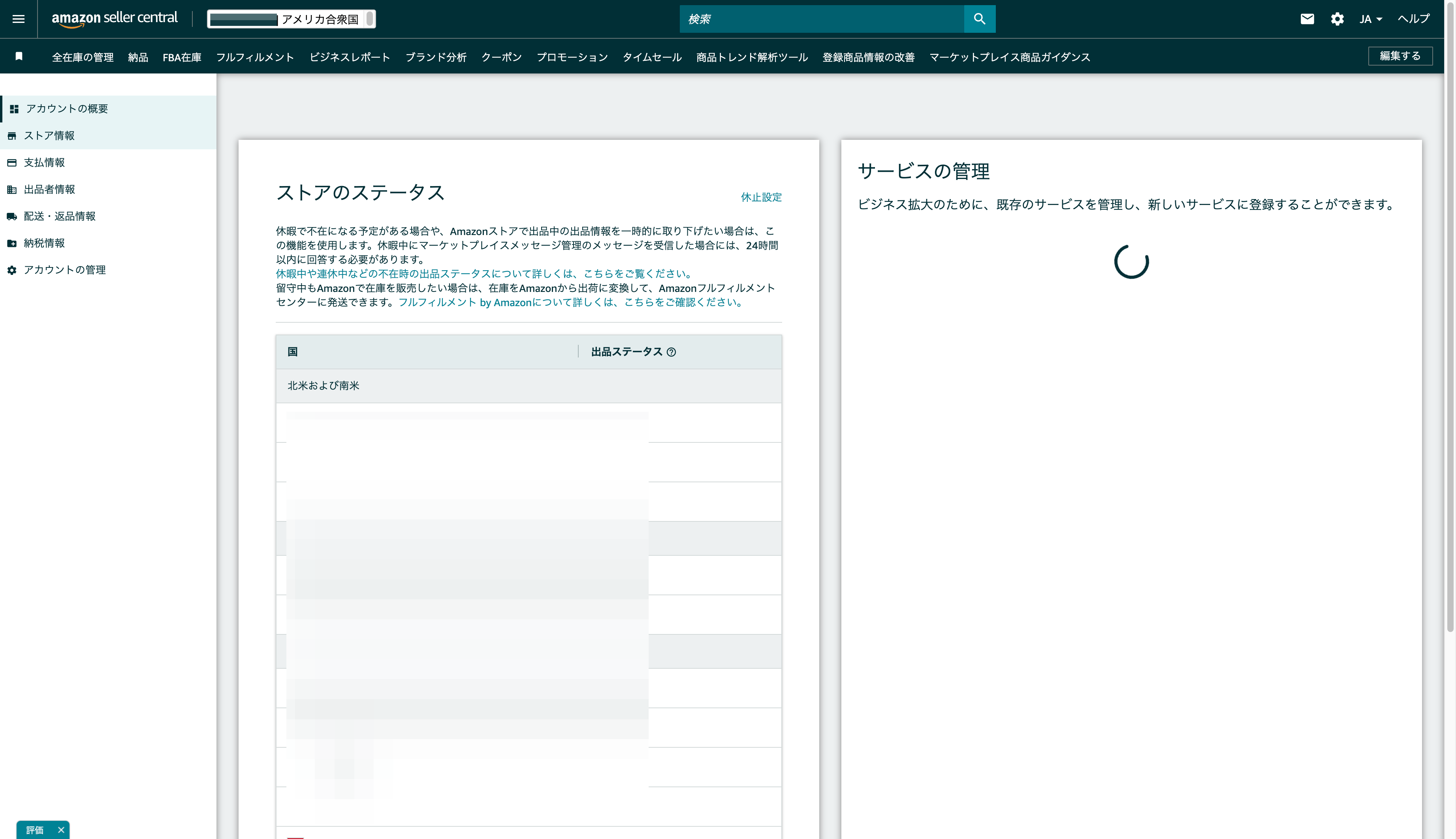The image size is (1456, 839).
Task: Click the Amazon Seller Central logo
Action: (115, 19)
